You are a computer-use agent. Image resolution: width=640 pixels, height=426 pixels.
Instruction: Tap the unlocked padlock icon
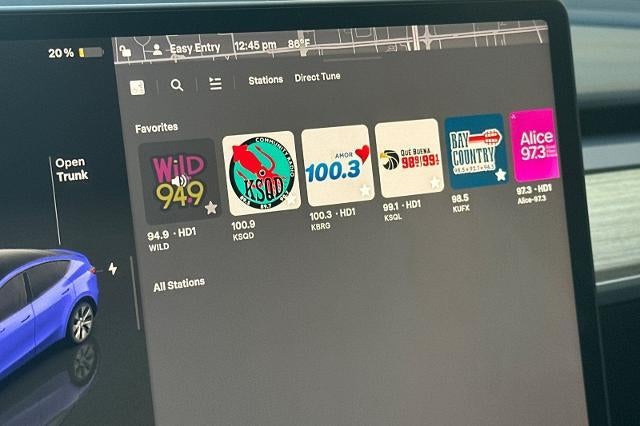(125, 51)
